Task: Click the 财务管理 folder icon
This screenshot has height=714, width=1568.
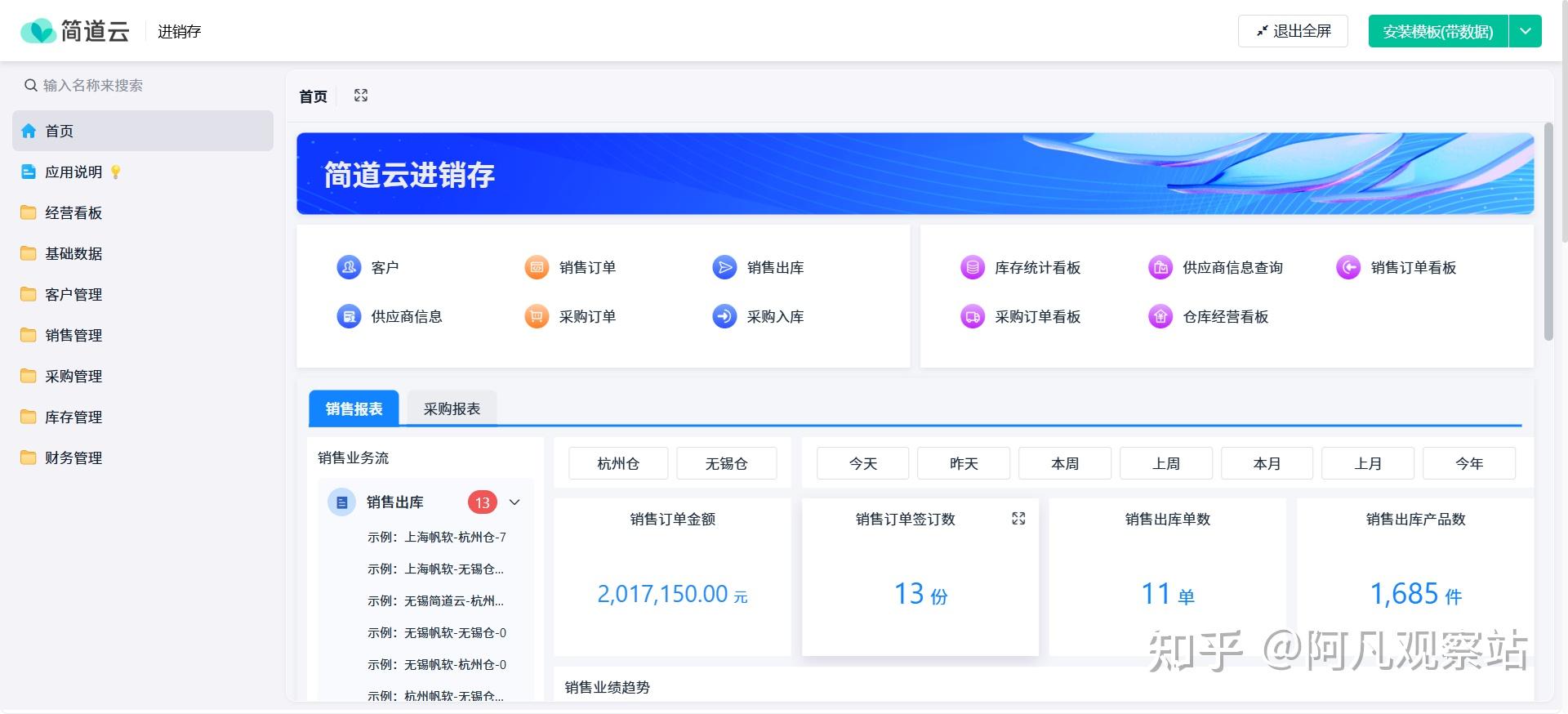Action: 29,457
